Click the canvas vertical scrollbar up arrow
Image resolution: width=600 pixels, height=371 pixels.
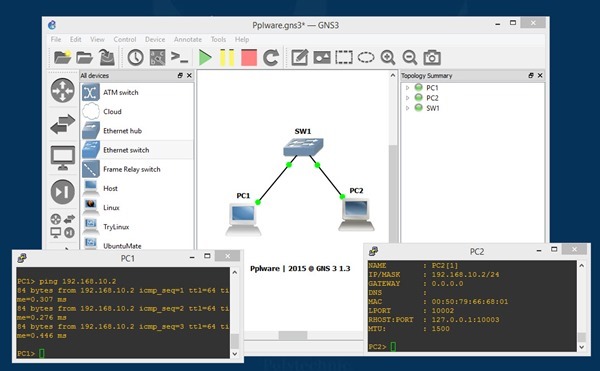(393, 76)
